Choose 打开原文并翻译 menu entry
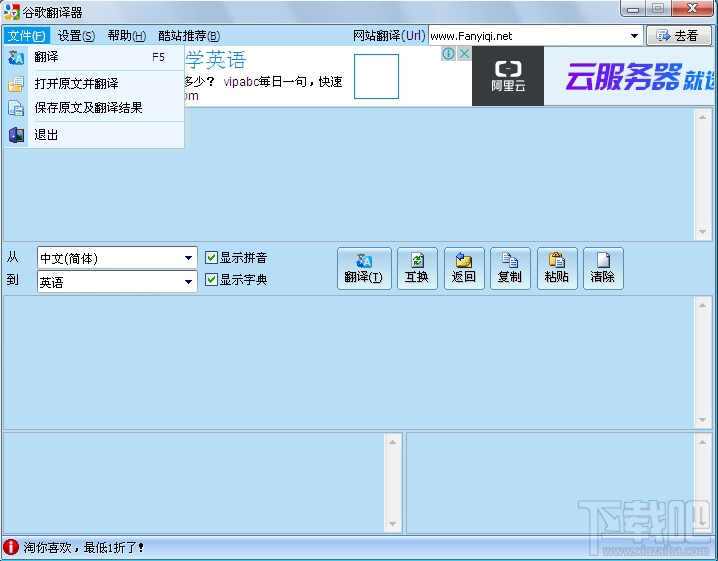718x561 pixels. [x=94, y=84]
